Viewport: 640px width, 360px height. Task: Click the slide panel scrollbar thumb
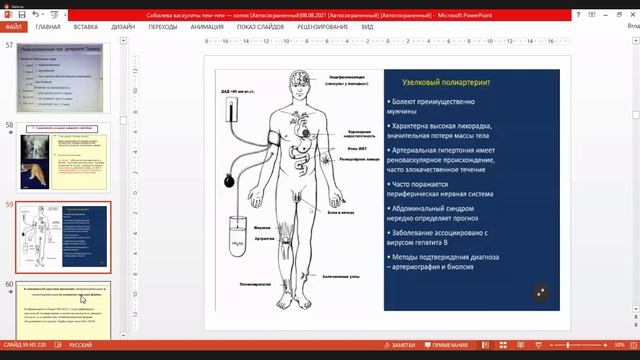123,120
